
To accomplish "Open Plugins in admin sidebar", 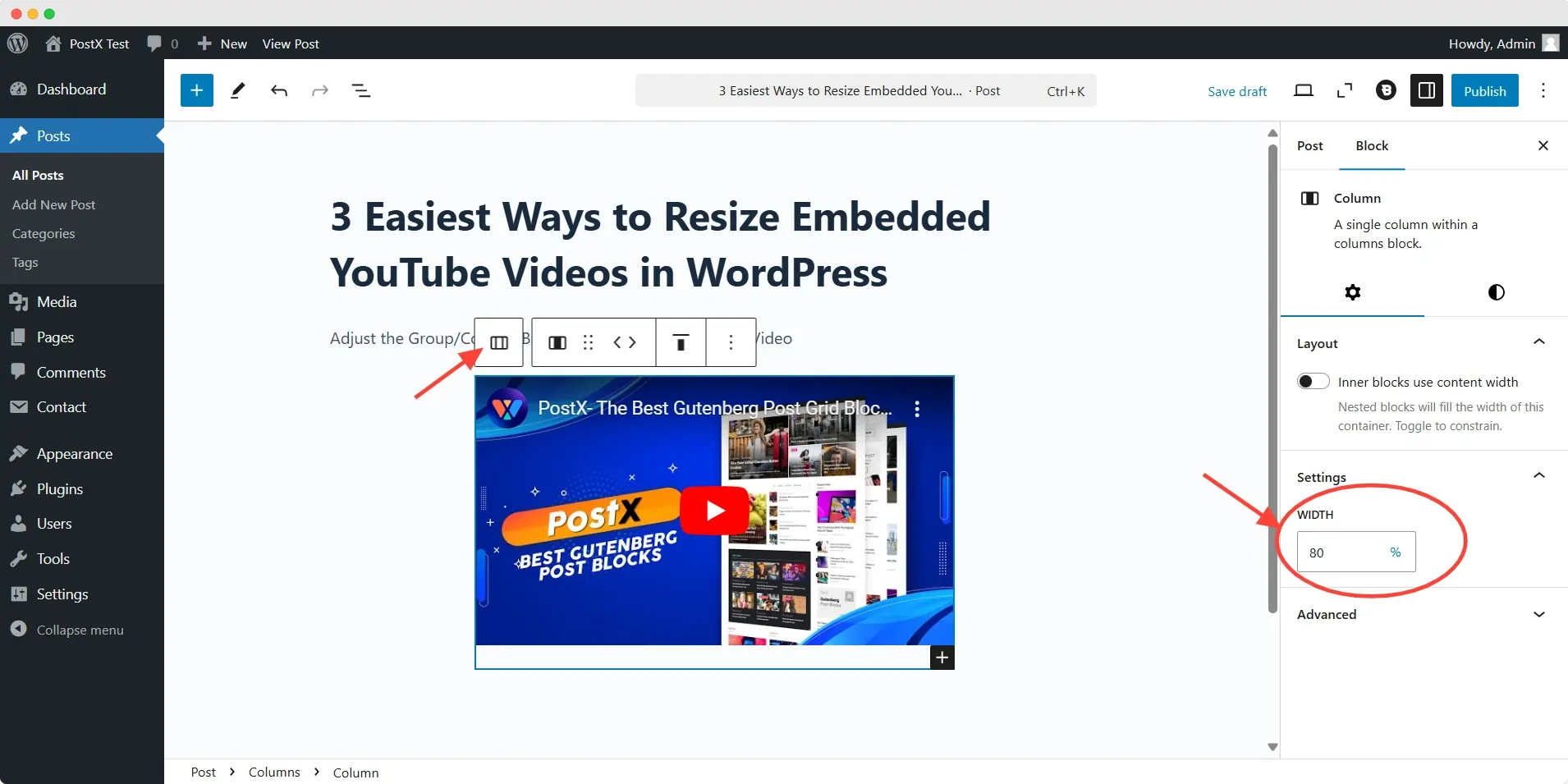I will [x=82, y=489].
